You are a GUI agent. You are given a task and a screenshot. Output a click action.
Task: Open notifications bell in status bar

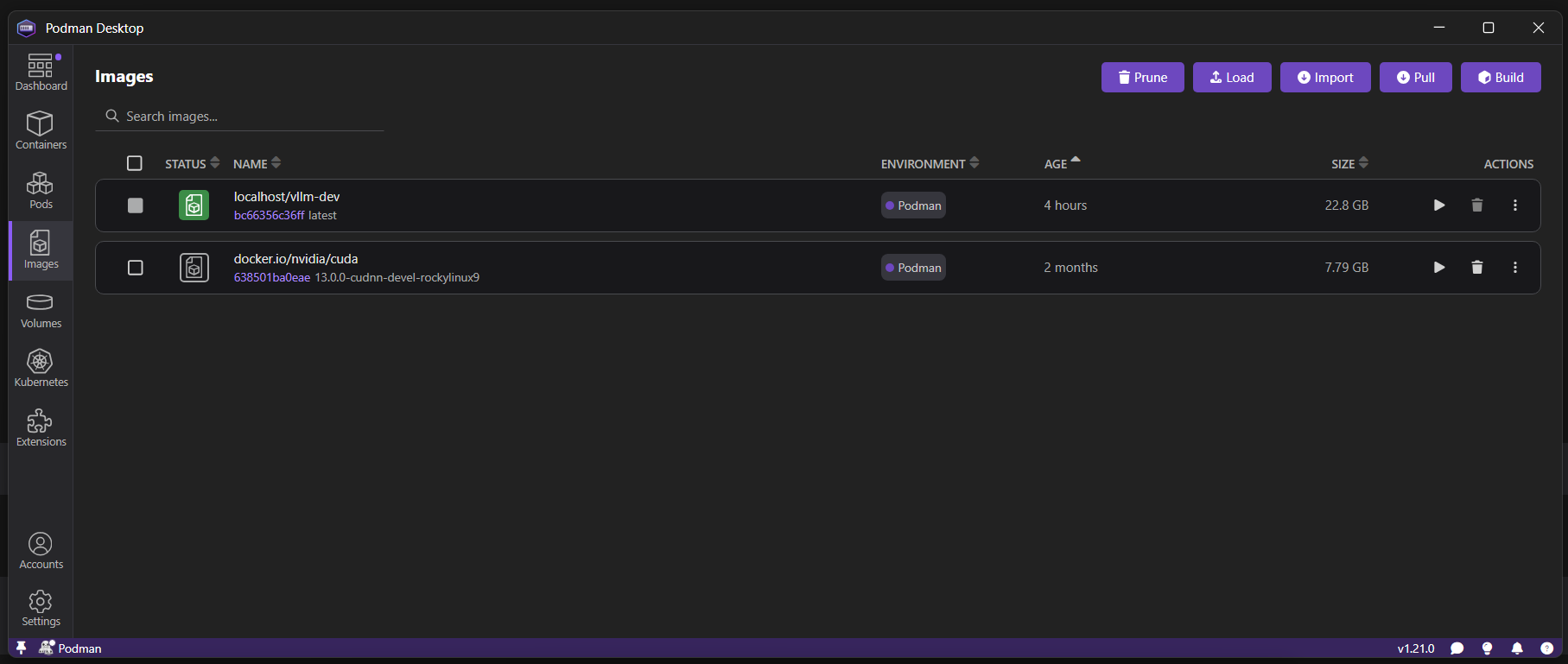click(x=1516, y=648)
